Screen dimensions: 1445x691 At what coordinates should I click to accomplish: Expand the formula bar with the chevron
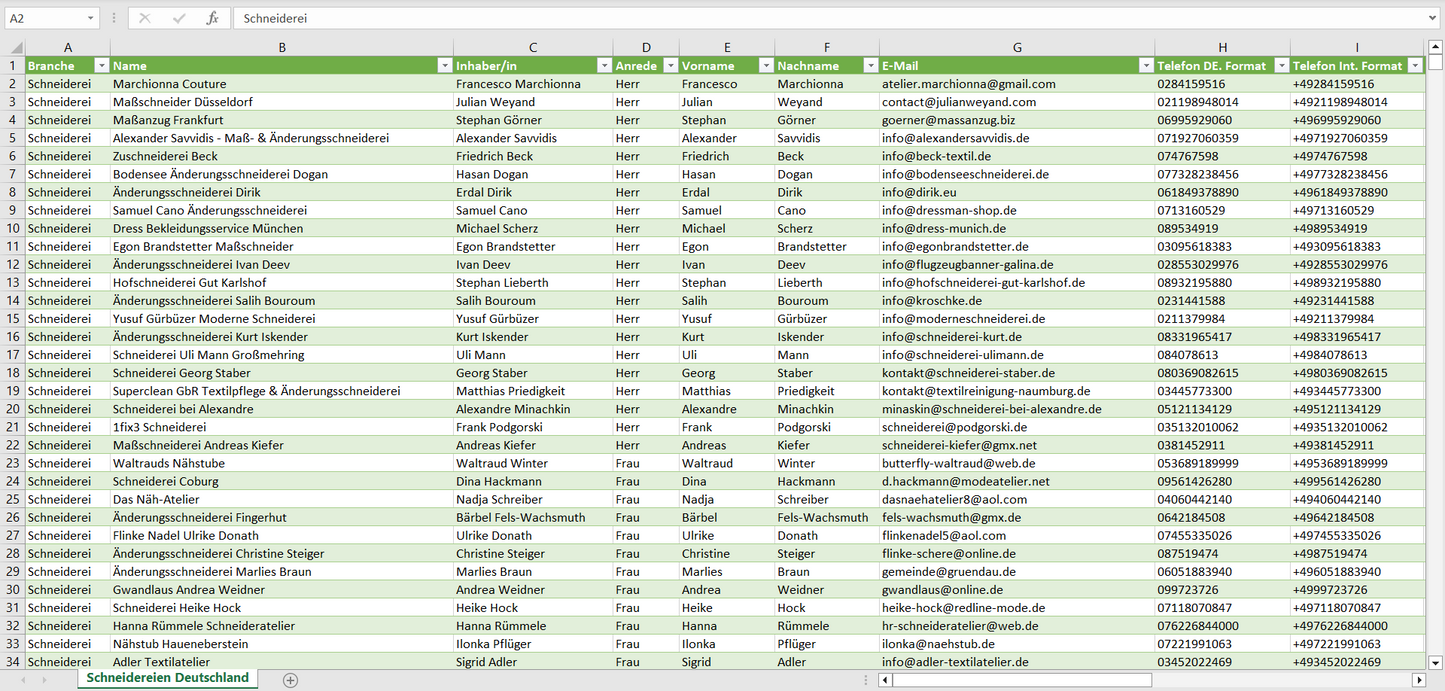pyautogui.click(x=1433, y=18)
